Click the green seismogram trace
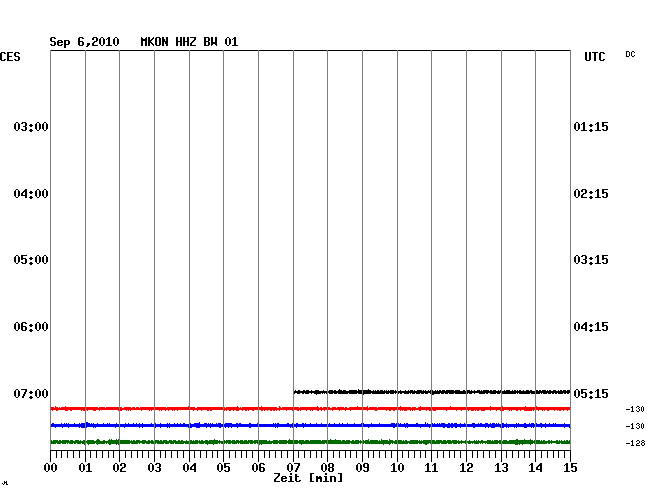 tap(310, 442)
